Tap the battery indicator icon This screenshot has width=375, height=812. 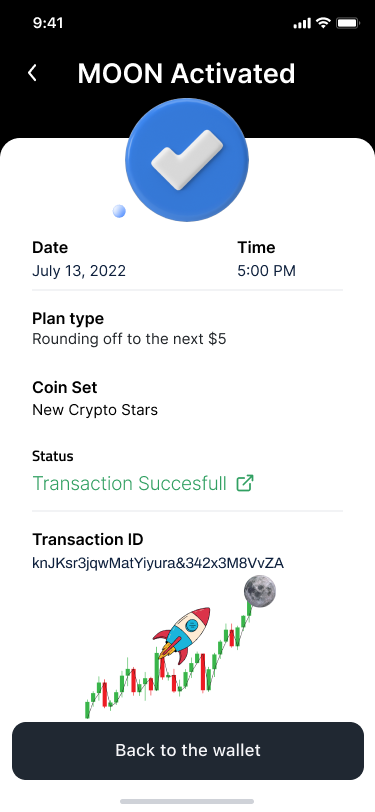pos(347,23)
